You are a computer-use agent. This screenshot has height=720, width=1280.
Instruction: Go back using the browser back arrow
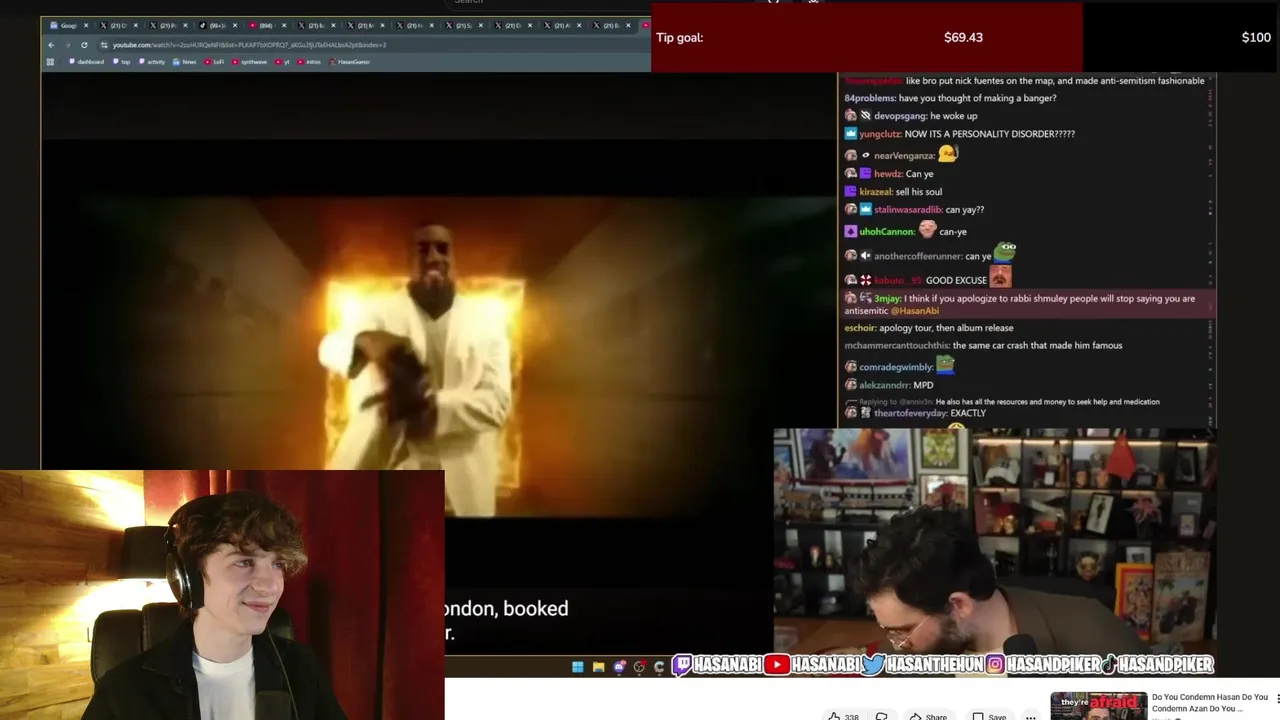(x=51, y=45)
